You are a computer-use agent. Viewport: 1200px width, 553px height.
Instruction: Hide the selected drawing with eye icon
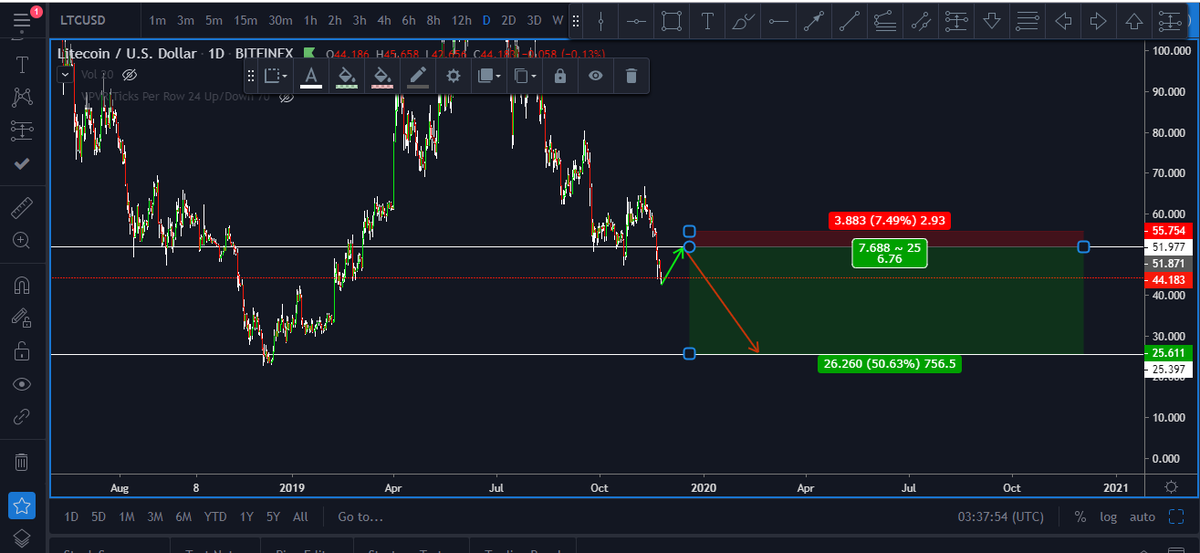(595, 75)
